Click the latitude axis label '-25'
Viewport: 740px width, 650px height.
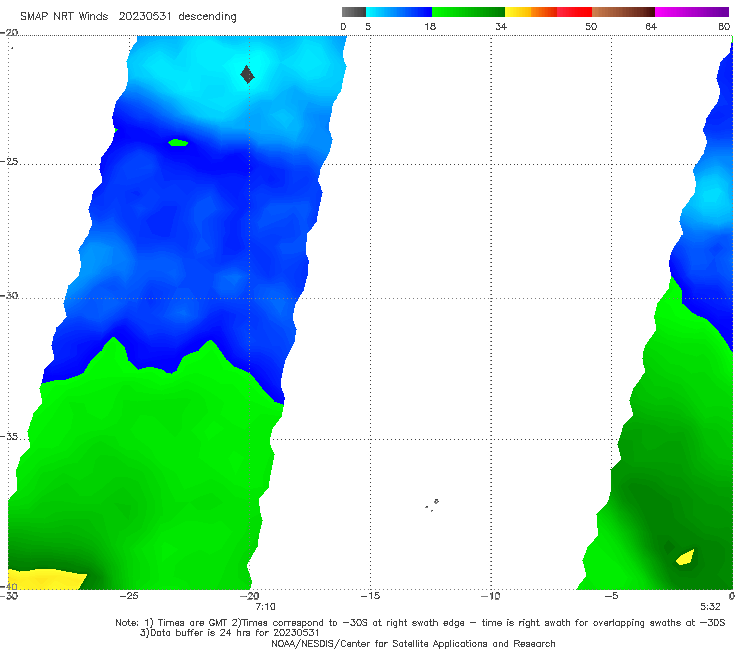point(9,161)
